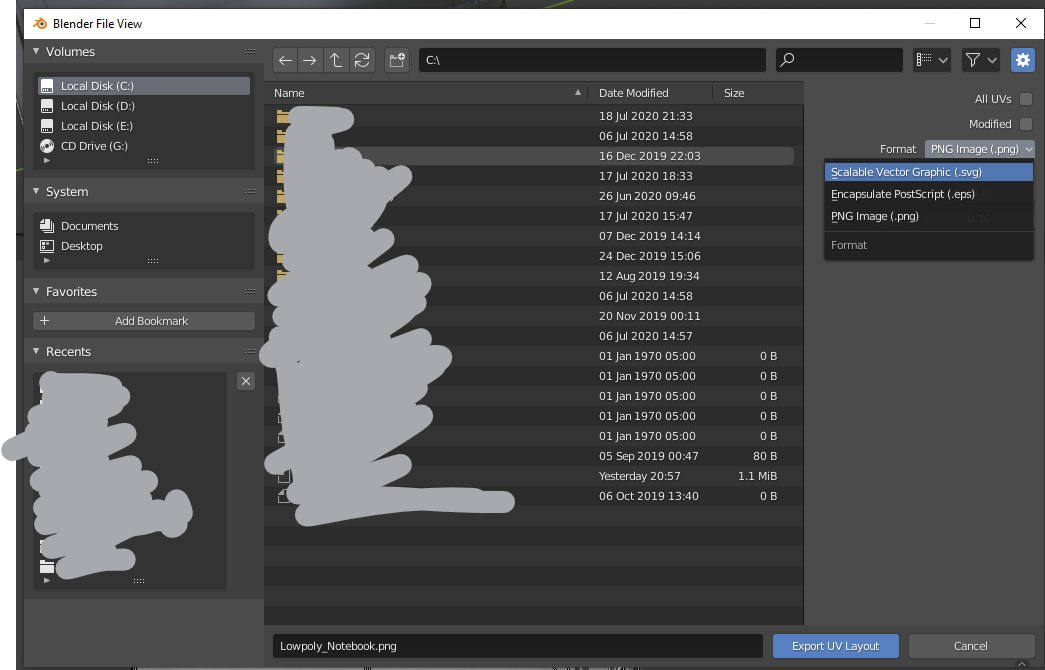Select row dated 18 Jul 2020 21:33
Viewport: 1045px width, 670px height.
point(533,116)
